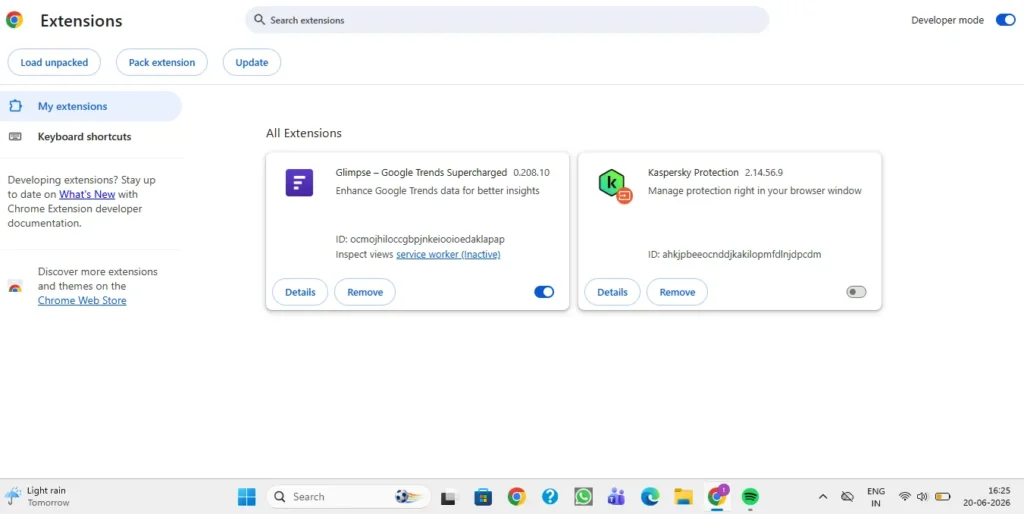
Task: Open Details for Glimpse extension
Action: [300, 292]
